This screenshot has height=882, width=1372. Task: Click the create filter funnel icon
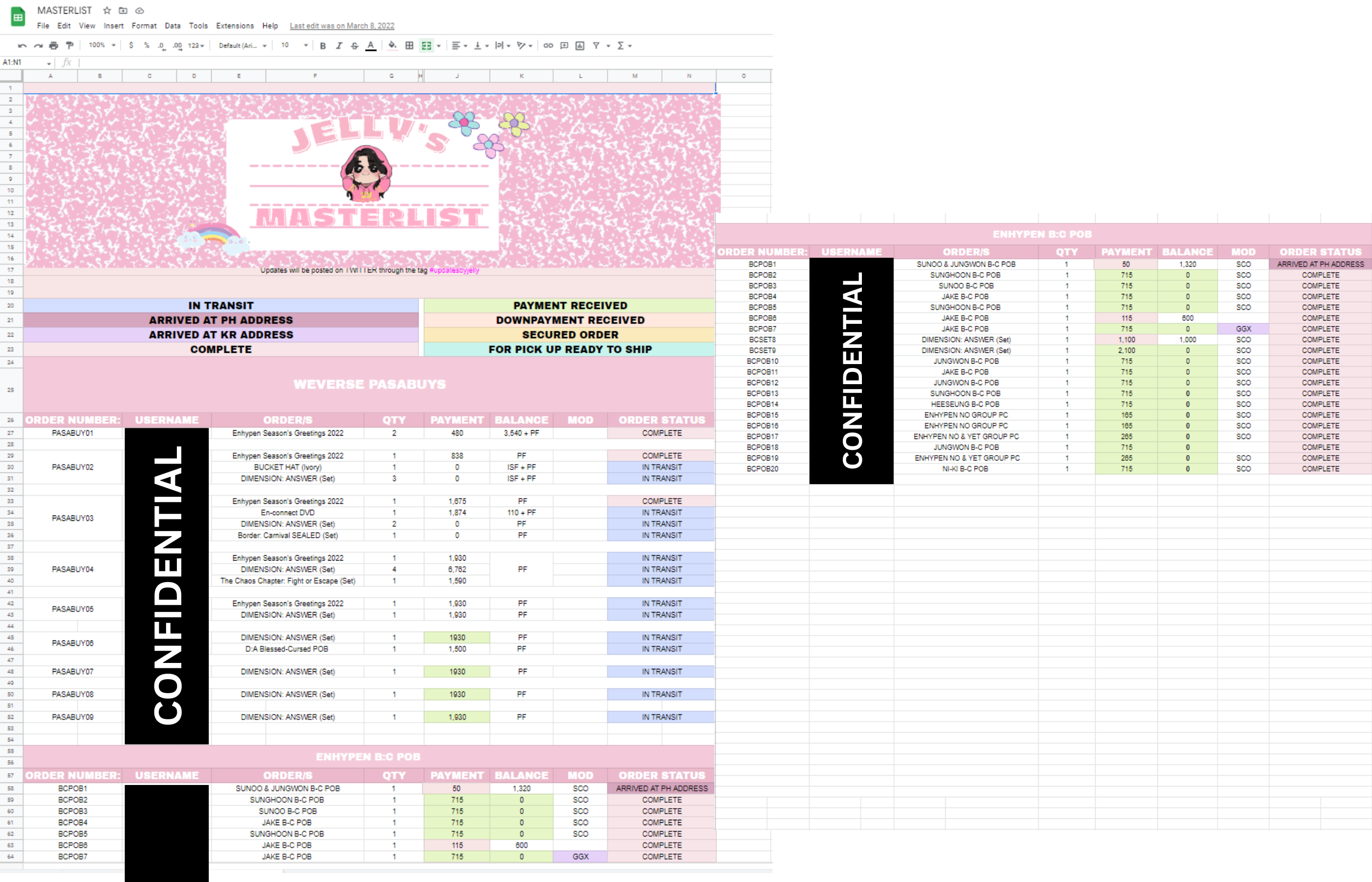point(596,46)
